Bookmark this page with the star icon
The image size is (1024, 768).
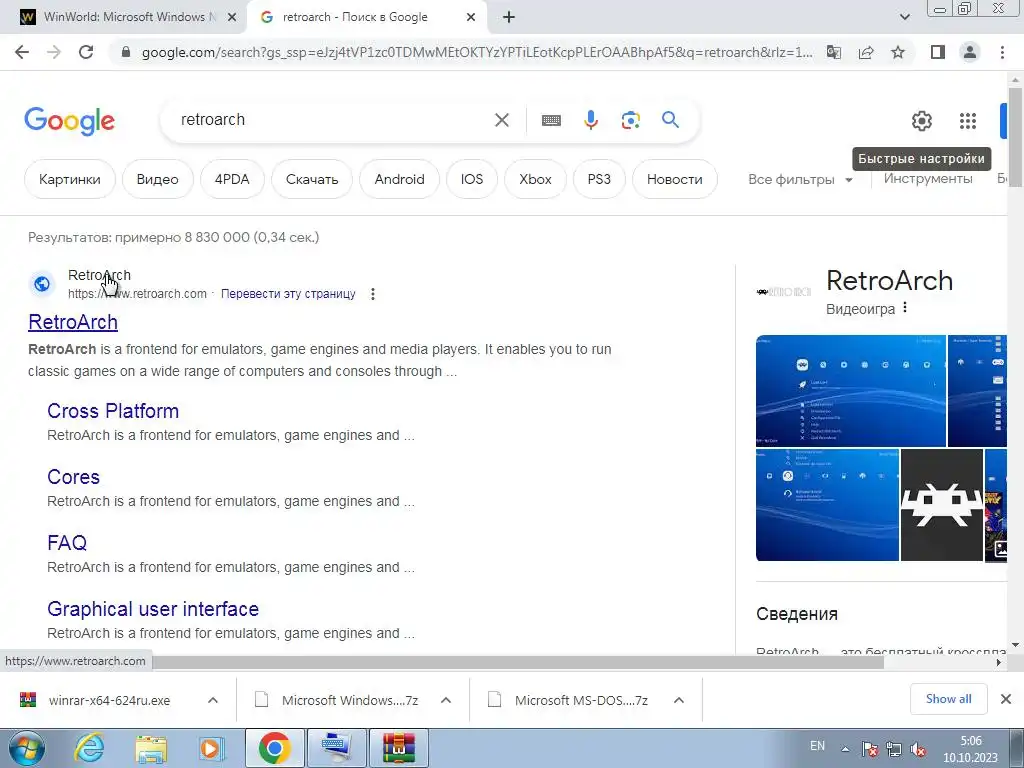pyautogui.click(x=898, y=52)
